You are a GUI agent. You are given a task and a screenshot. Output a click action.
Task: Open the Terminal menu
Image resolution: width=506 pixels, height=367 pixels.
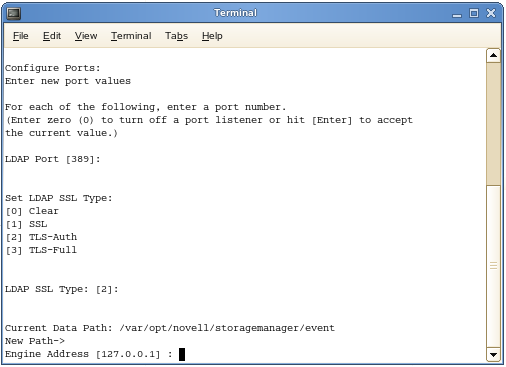click(x=131, y=36)
